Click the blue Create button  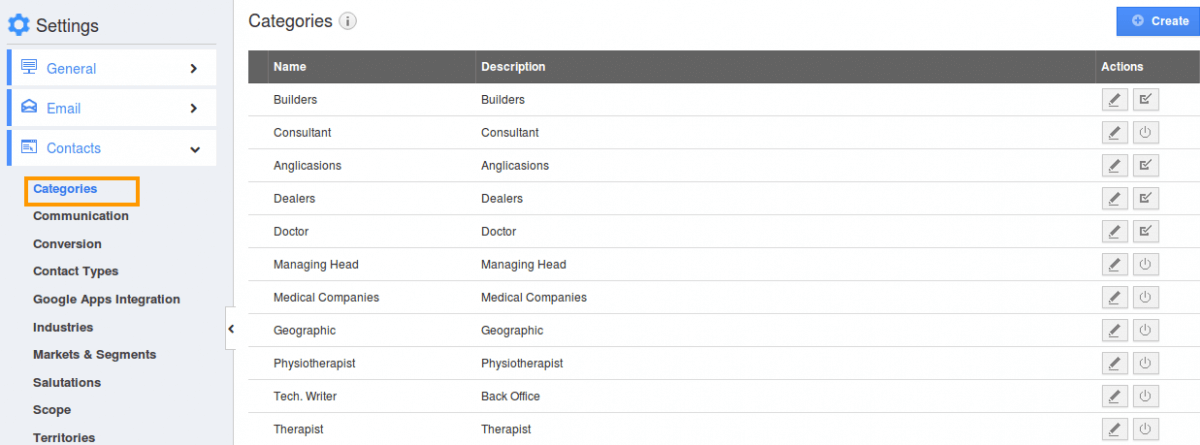point(1158,21)
